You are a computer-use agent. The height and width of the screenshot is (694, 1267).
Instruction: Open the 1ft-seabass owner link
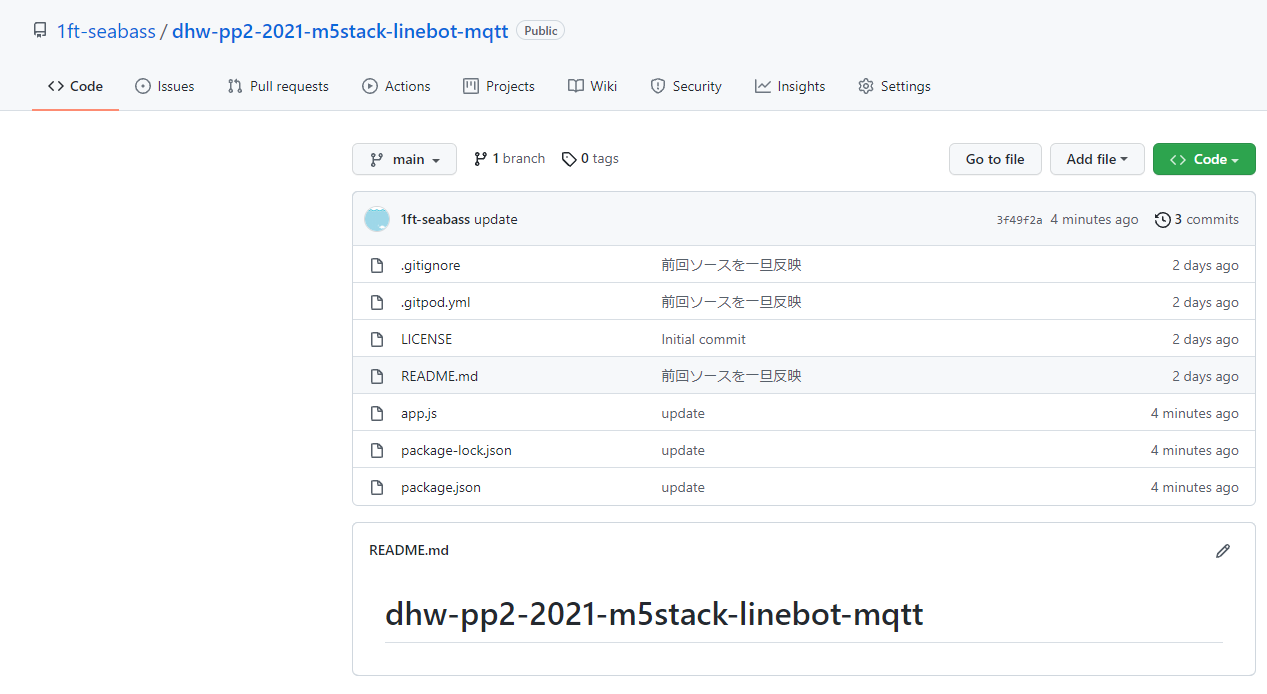coord(106,31)
